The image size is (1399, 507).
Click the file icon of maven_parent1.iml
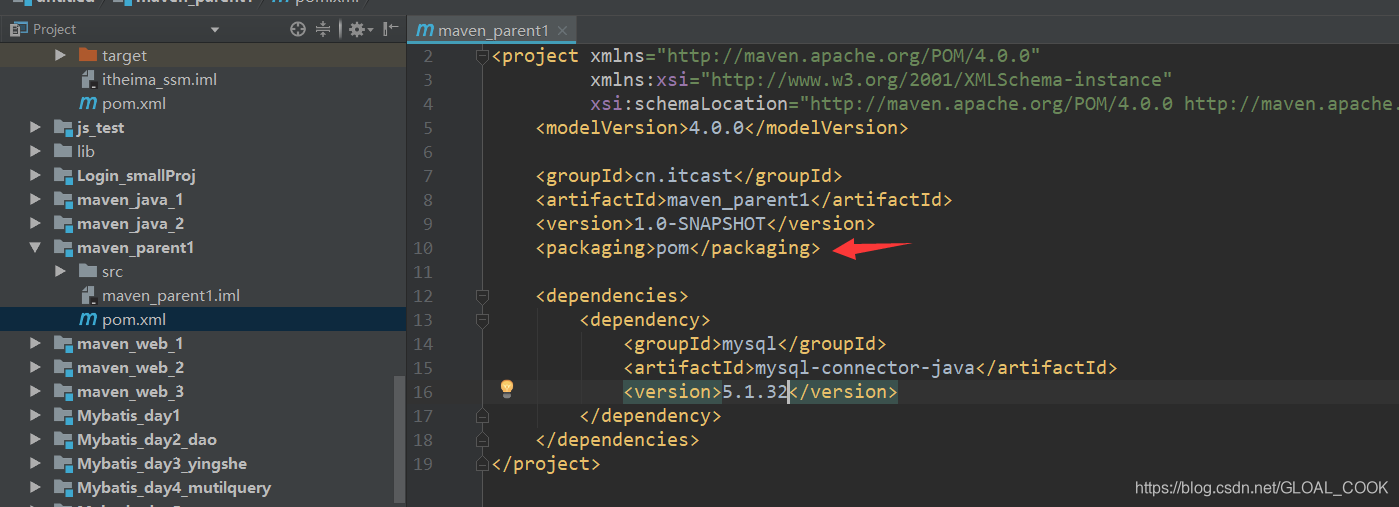pos(87,295)
